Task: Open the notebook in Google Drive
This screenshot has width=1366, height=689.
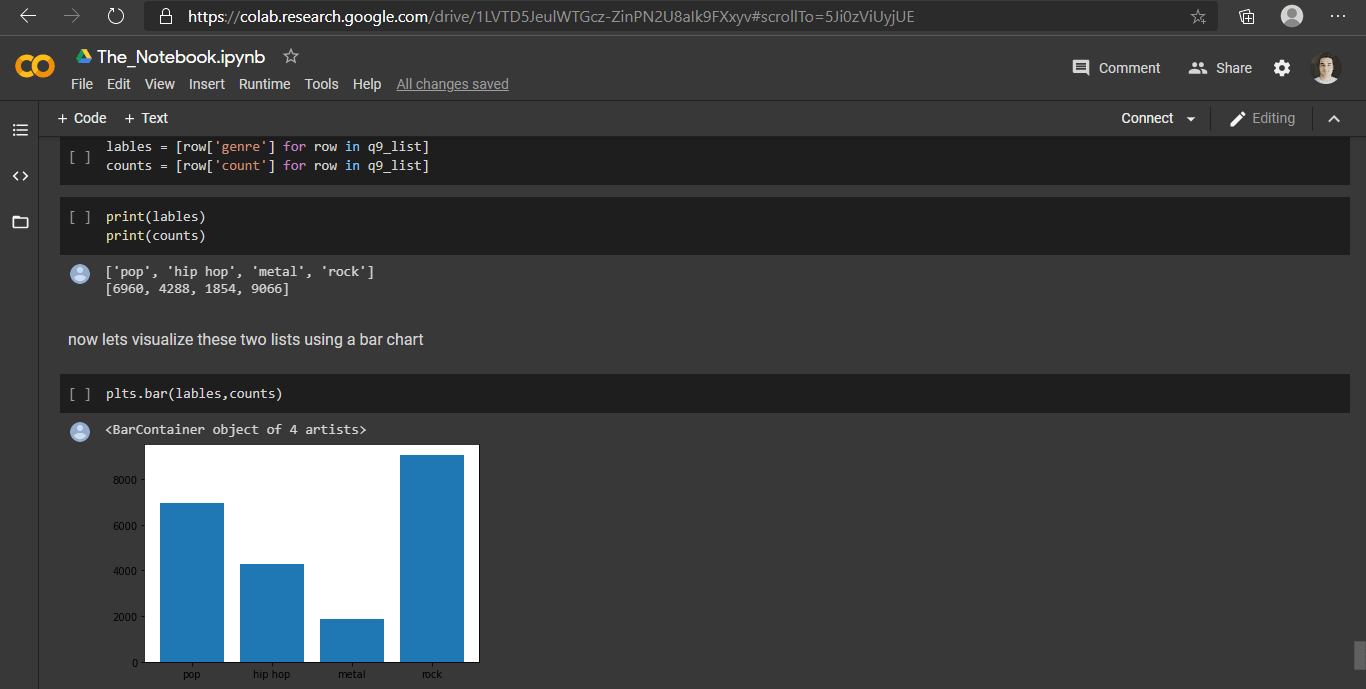Action: [84, 57]
